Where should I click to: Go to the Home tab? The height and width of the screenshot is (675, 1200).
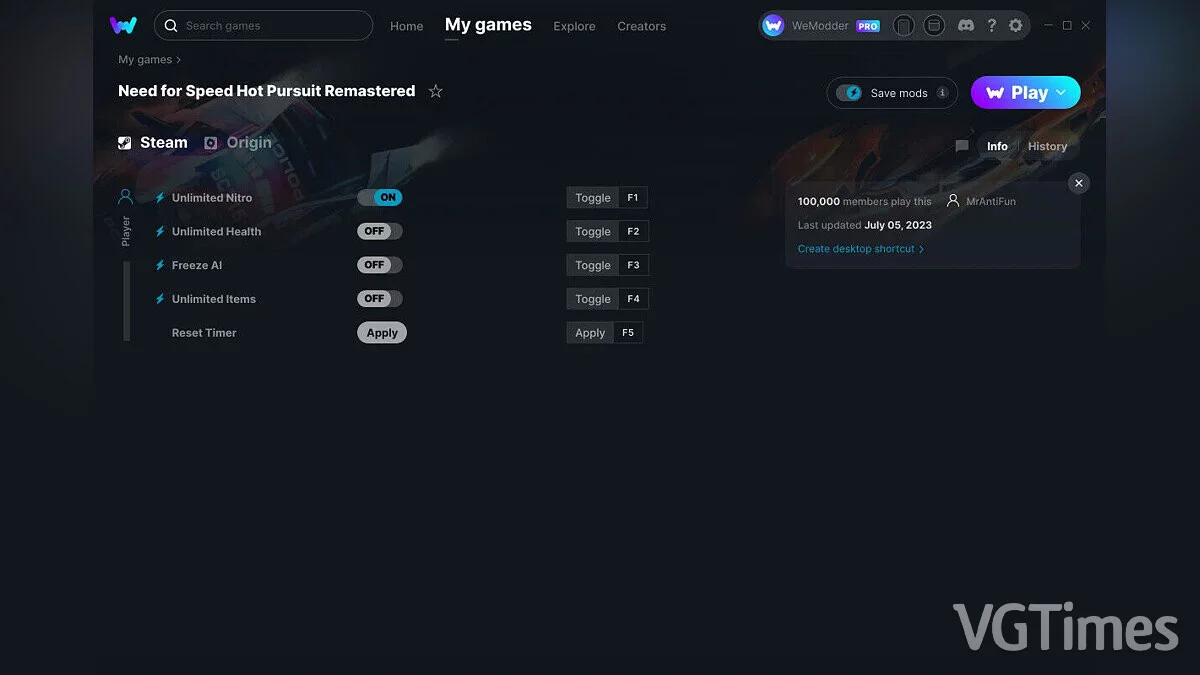[407, 26]
